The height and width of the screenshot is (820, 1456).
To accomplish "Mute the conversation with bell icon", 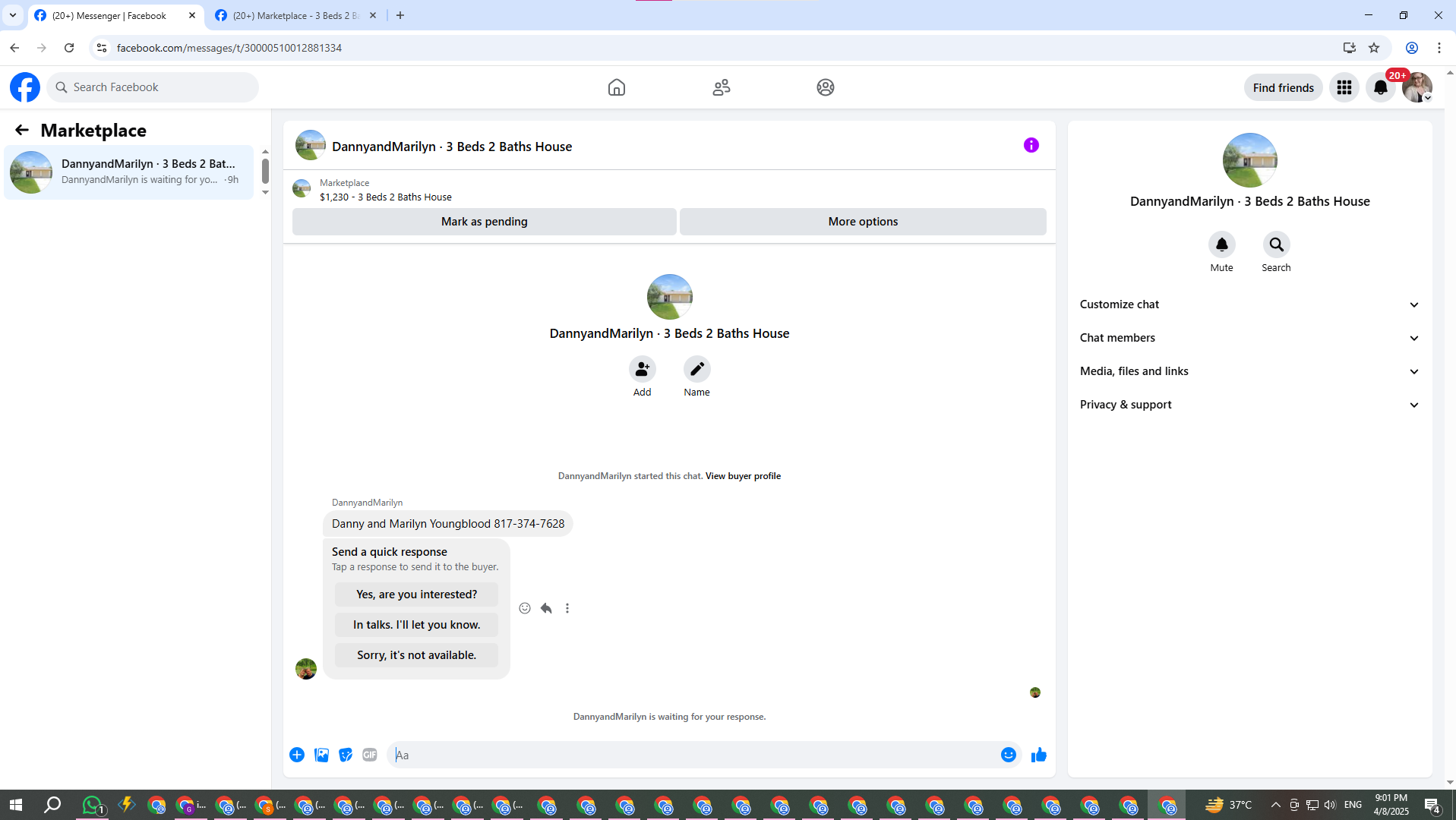I will 1221,244.
